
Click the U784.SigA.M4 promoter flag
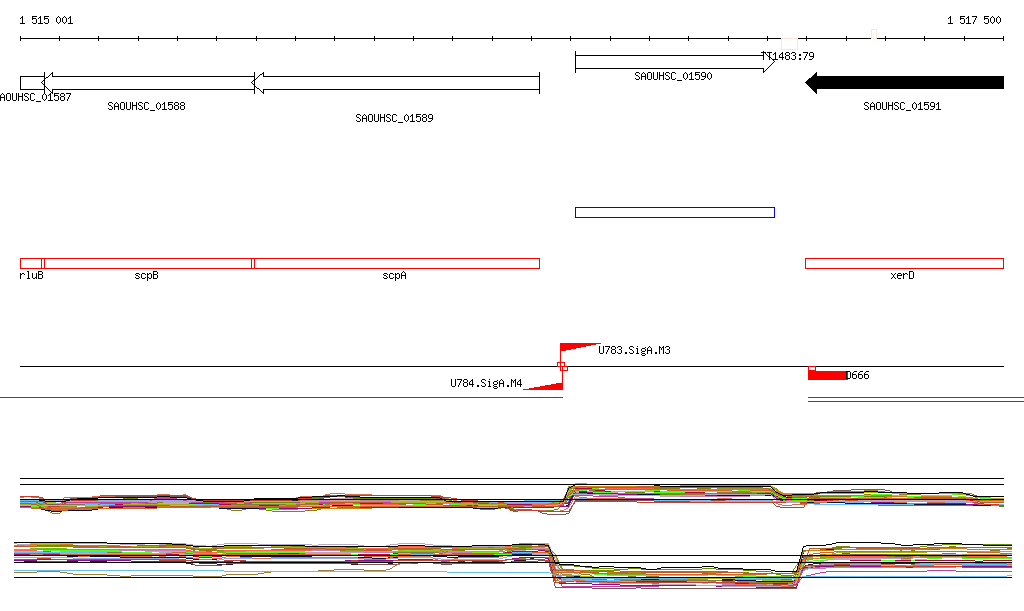(x=545, y=385)
